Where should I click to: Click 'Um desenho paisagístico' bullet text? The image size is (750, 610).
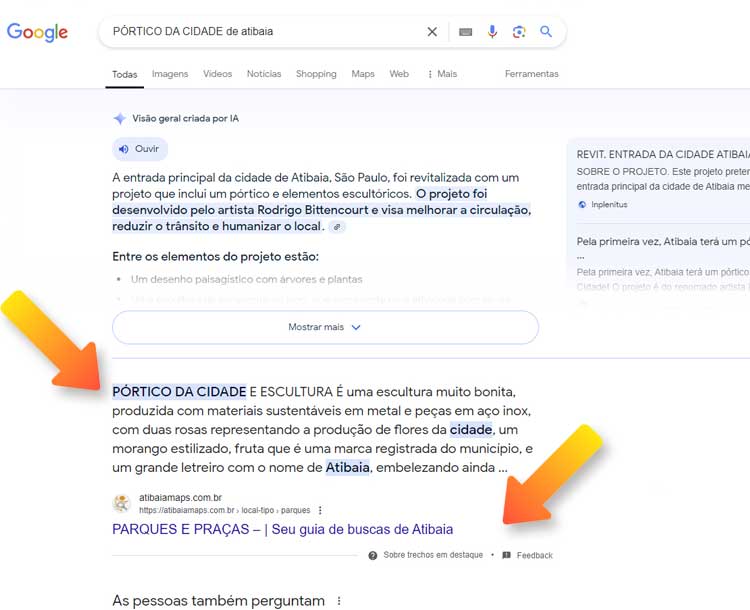246,279
